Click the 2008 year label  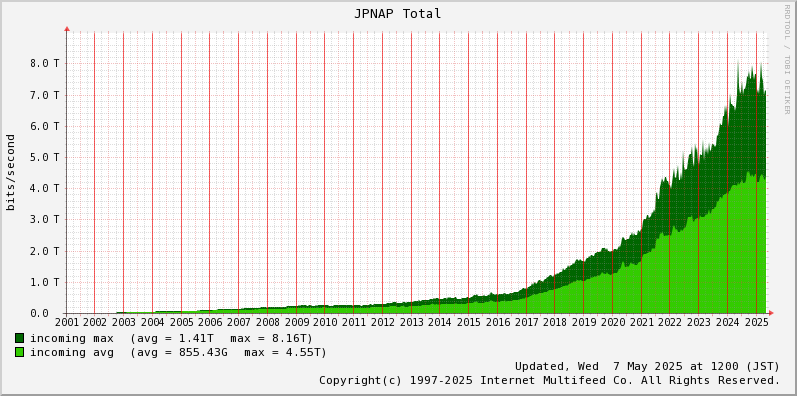pos(267,322)
